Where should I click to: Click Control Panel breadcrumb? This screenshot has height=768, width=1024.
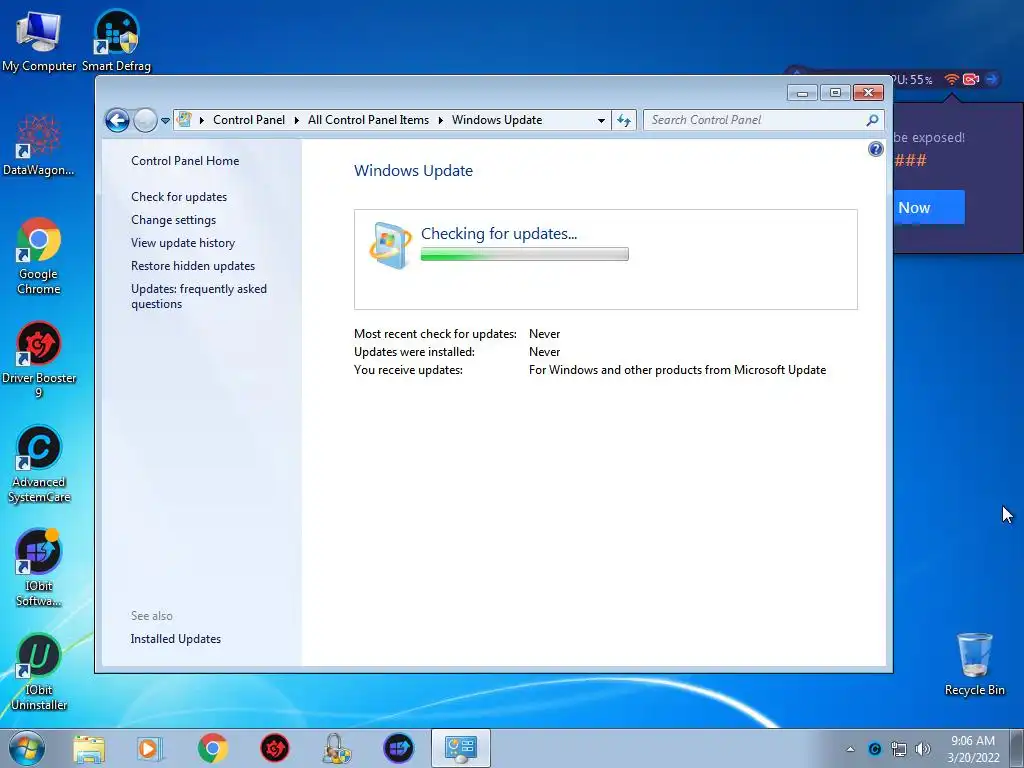[249, 120]
